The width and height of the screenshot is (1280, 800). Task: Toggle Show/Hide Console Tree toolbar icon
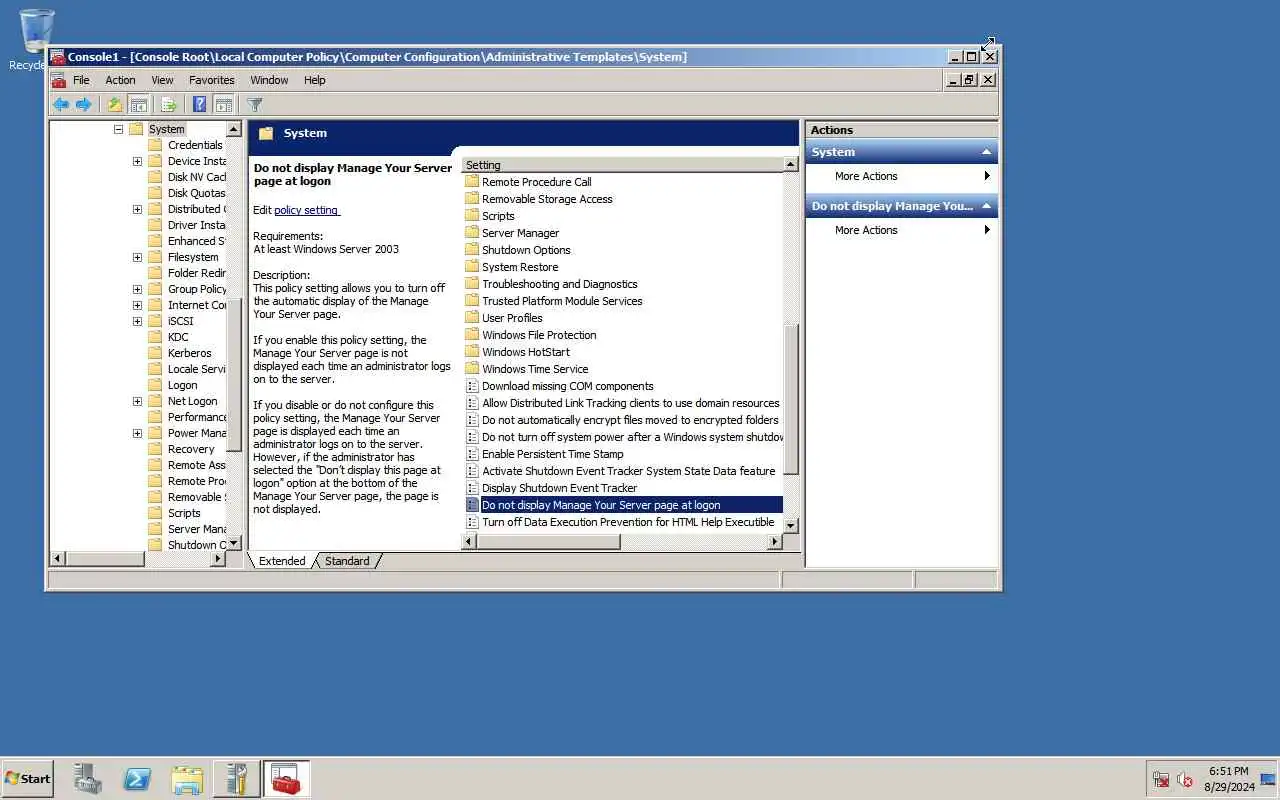[139, 104]
